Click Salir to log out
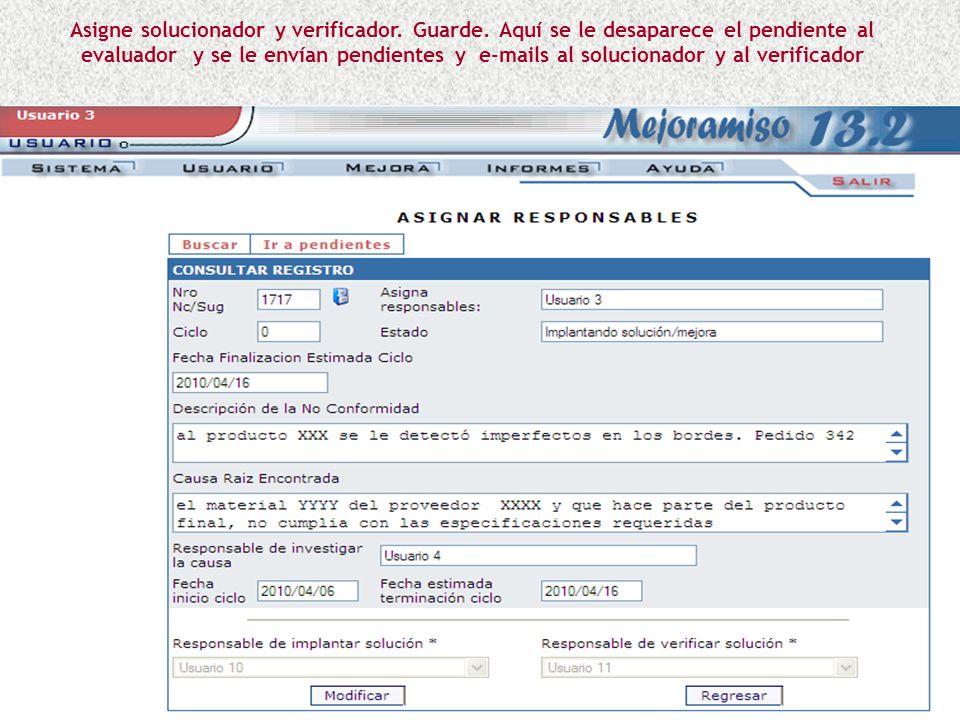960x720 pixels. pyautogui.click(x=861, y=181)
